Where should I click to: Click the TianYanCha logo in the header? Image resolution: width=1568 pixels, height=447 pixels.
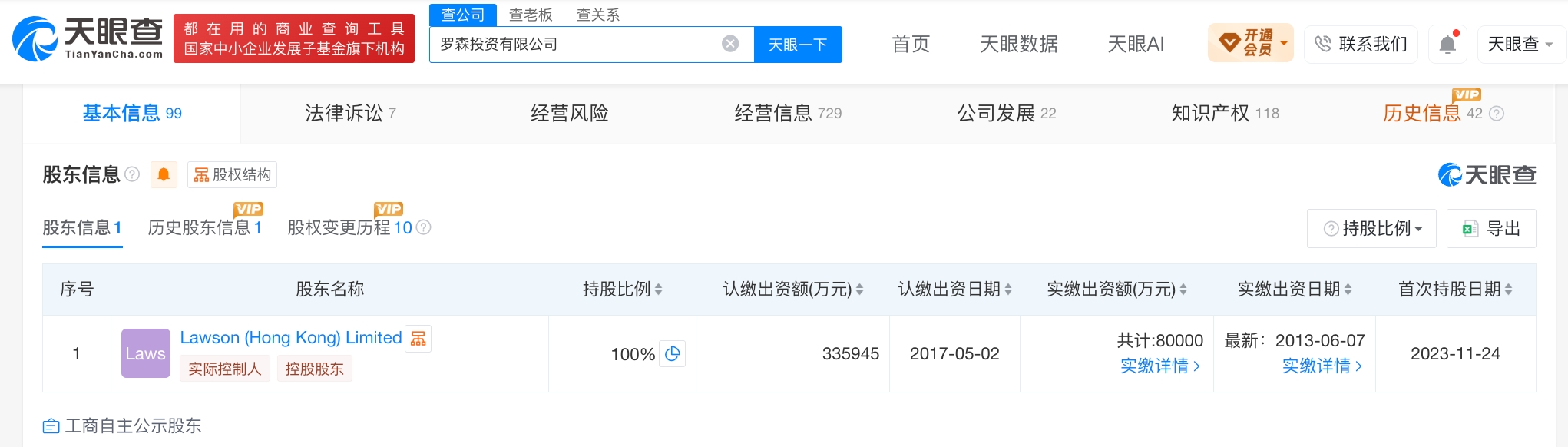pos(88,38)
